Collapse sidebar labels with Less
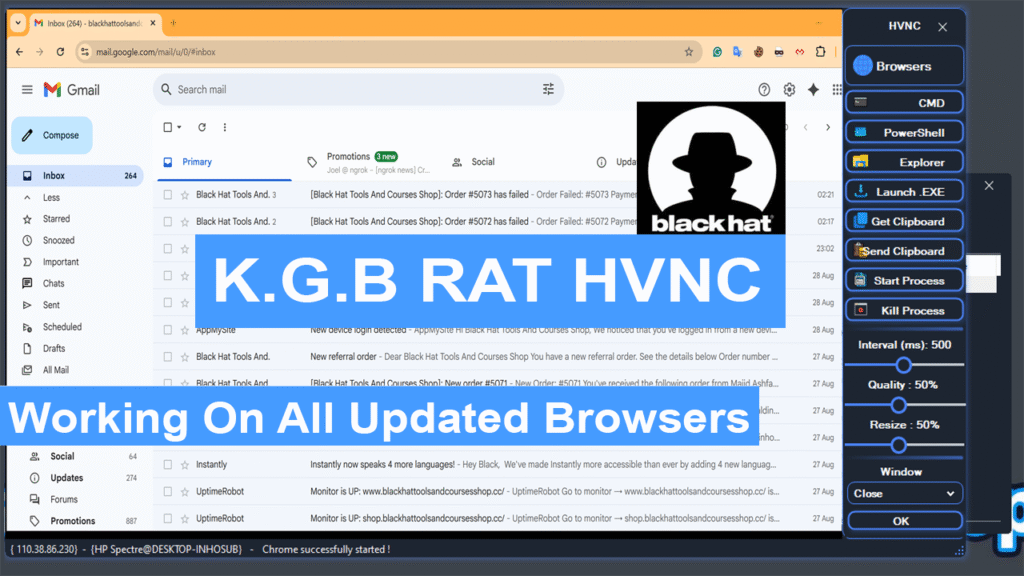 (51, 197)
